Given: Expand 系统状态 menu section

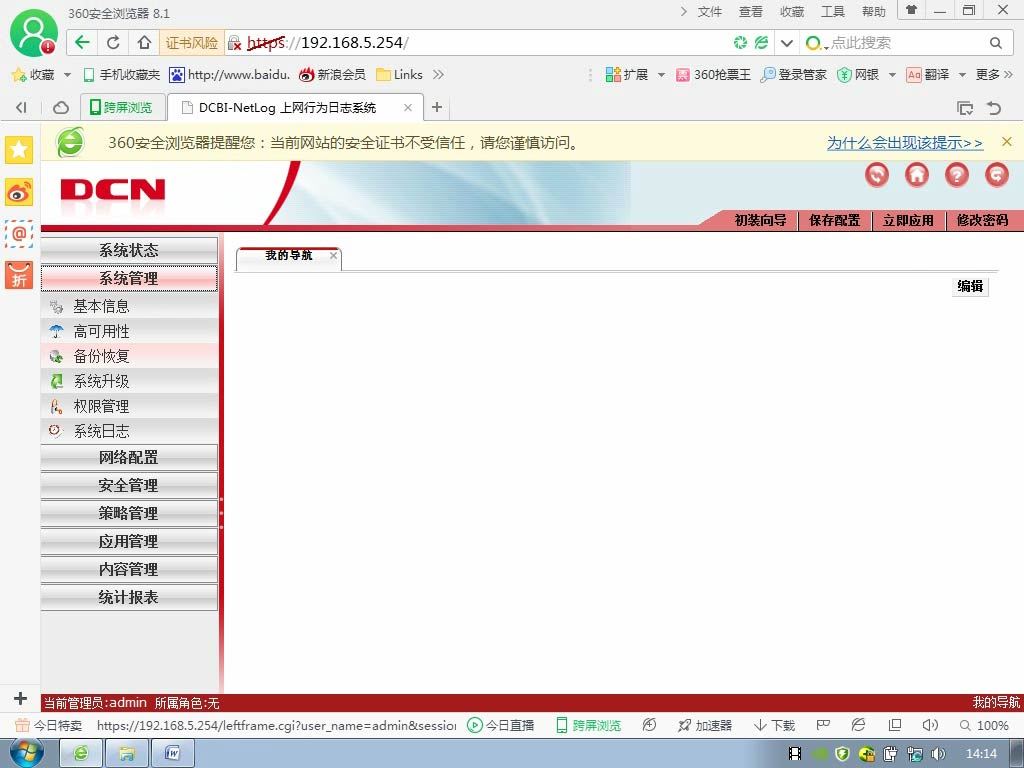Looking at the screenshot, I should click(129, 250).
